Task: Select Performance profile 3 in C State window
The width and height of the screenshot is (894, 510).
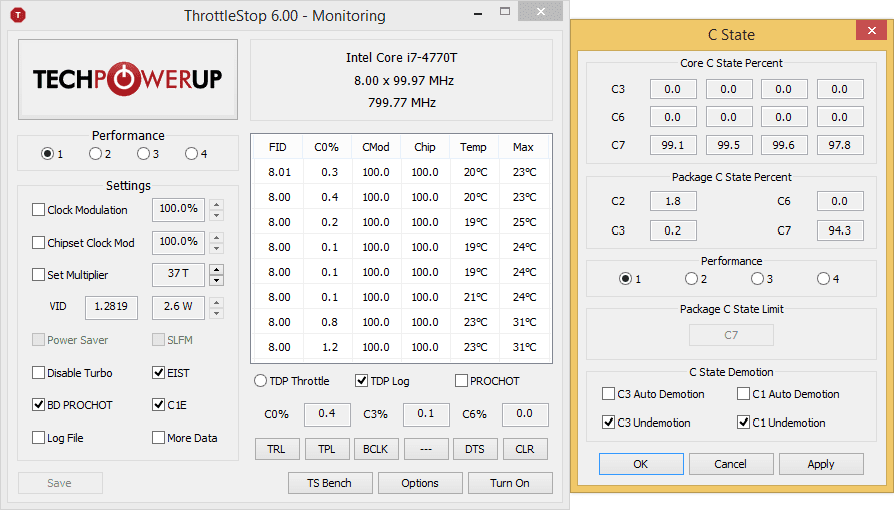Action: pyautogui.click(x=757, y=278)
